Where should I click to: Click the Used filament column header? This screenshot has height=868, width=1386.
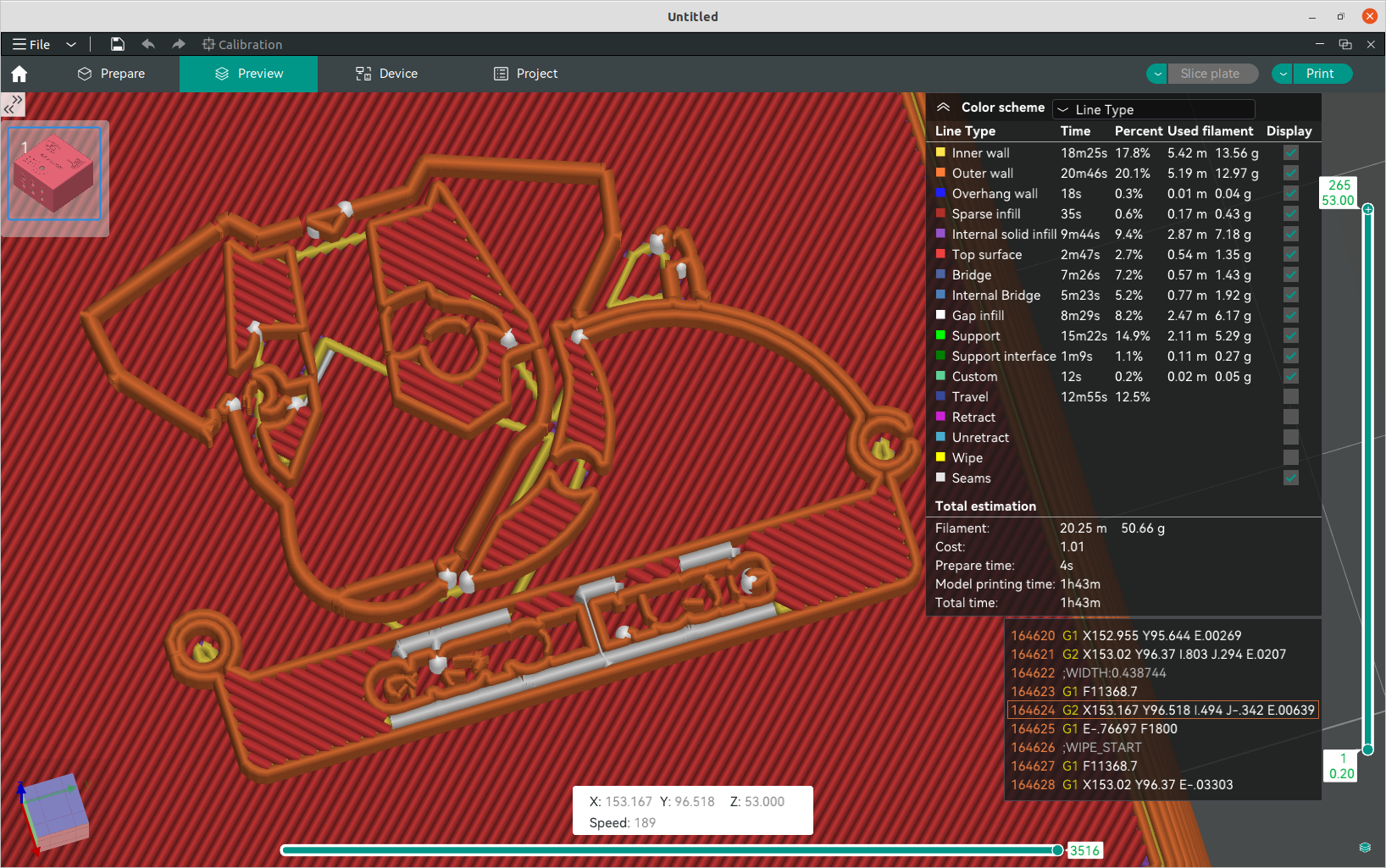[x=1210, y=131]
